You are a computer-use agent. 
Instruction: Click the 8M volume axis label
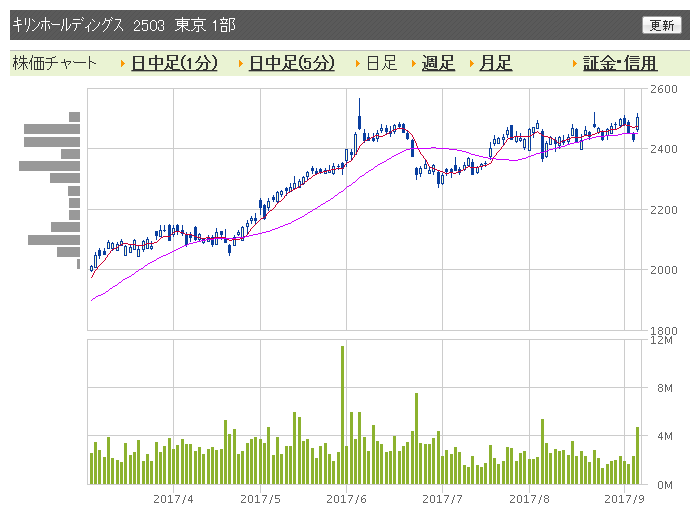click(x=665, y=388)
